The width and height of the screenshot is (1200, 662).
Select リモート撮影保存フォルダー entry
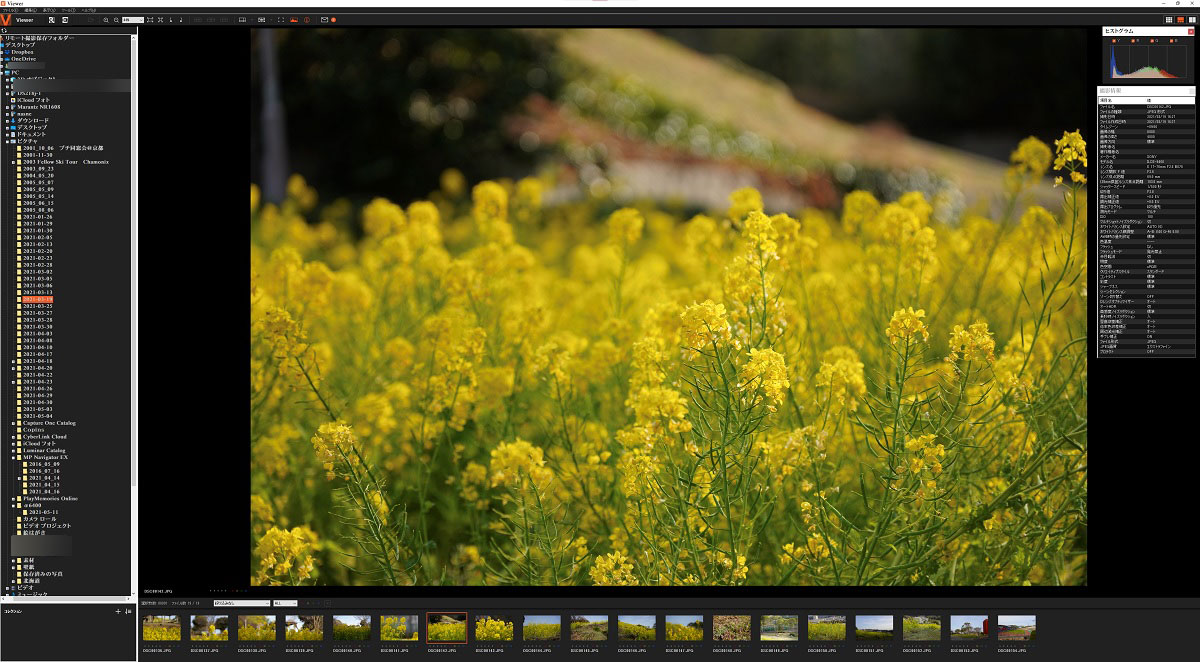click(38, 38)
